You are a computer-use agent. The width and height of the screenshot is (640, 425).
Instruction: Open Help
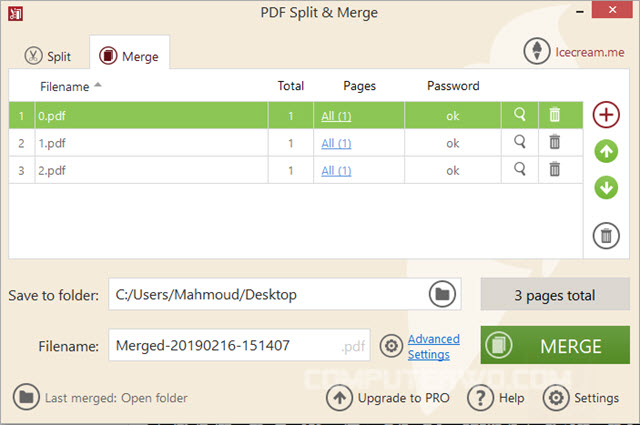click(x=511, y=398)
